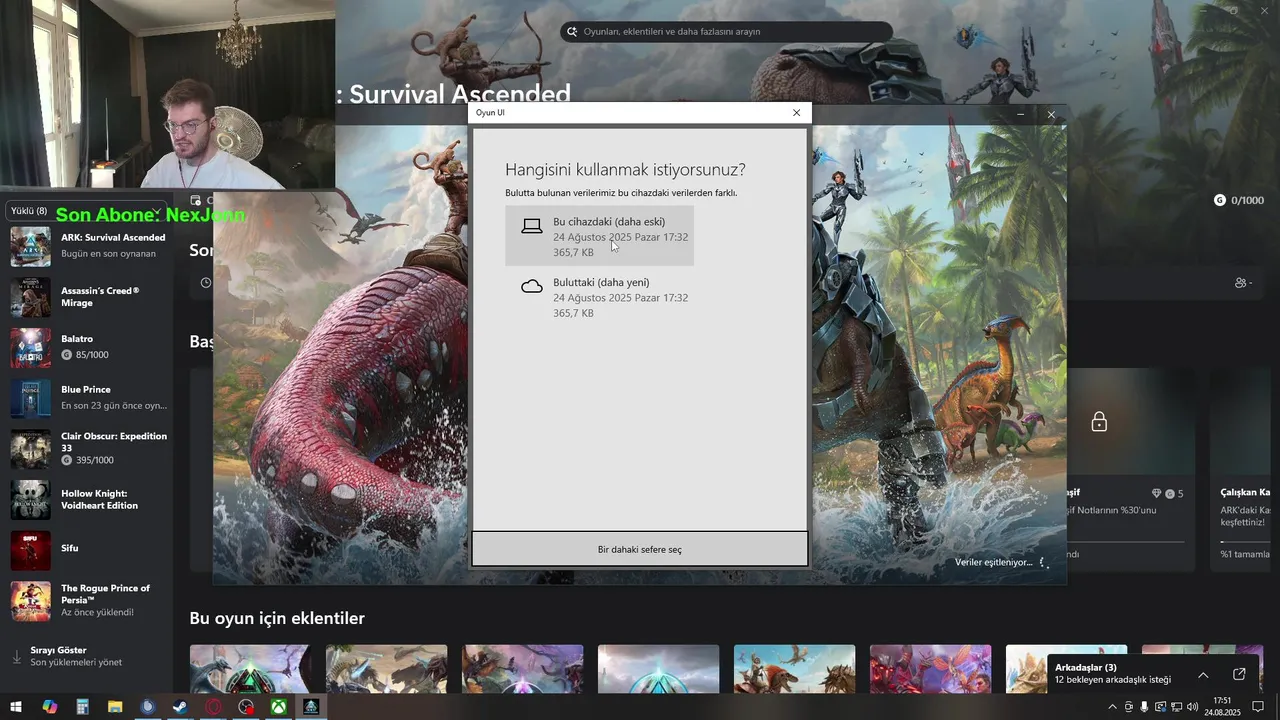1280x720 pixels.
Task: Click the Sifu game thumbnail
Action: tap(31, 549)
